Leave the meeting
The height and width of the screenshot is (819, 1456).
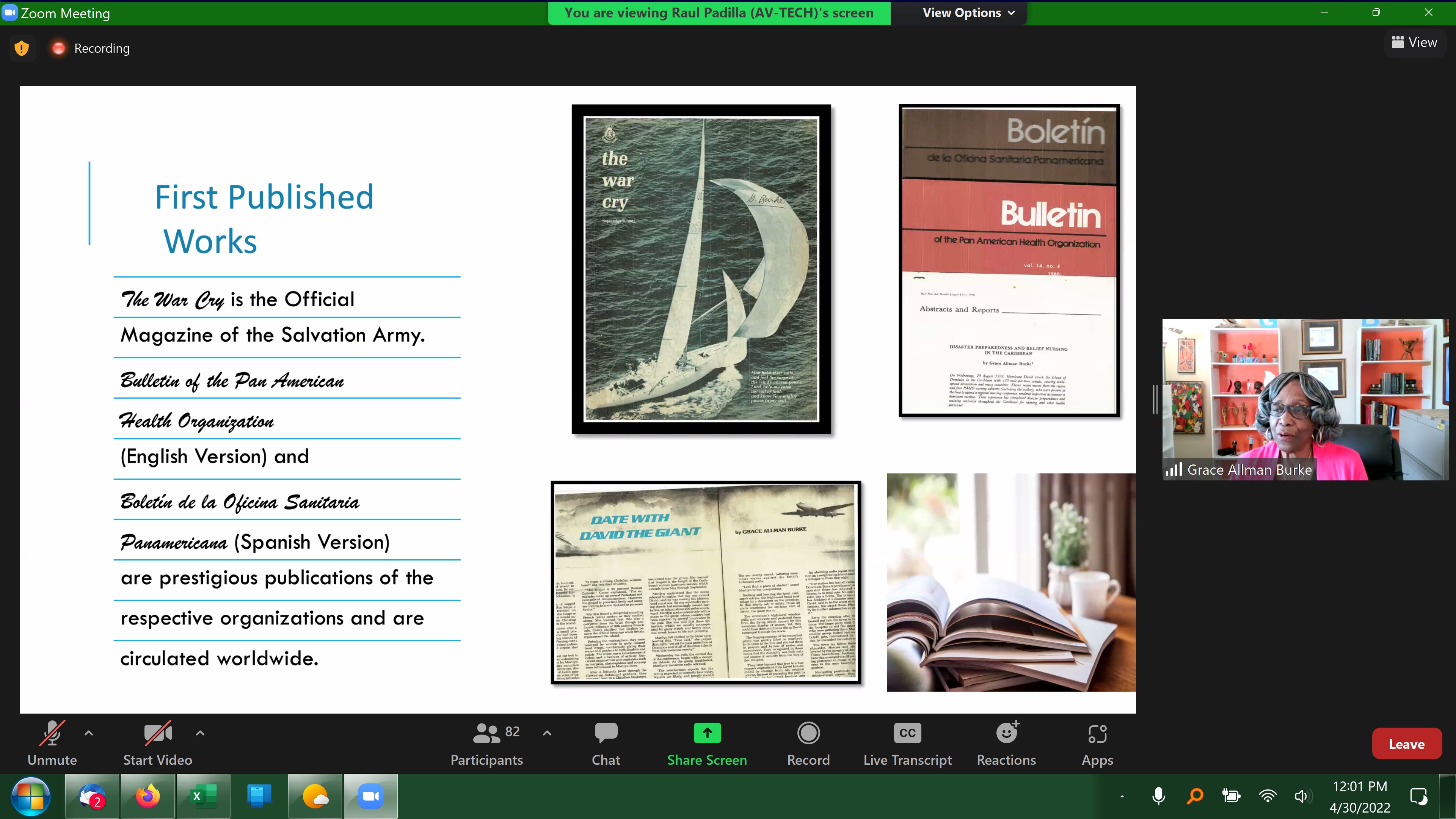1406,744
